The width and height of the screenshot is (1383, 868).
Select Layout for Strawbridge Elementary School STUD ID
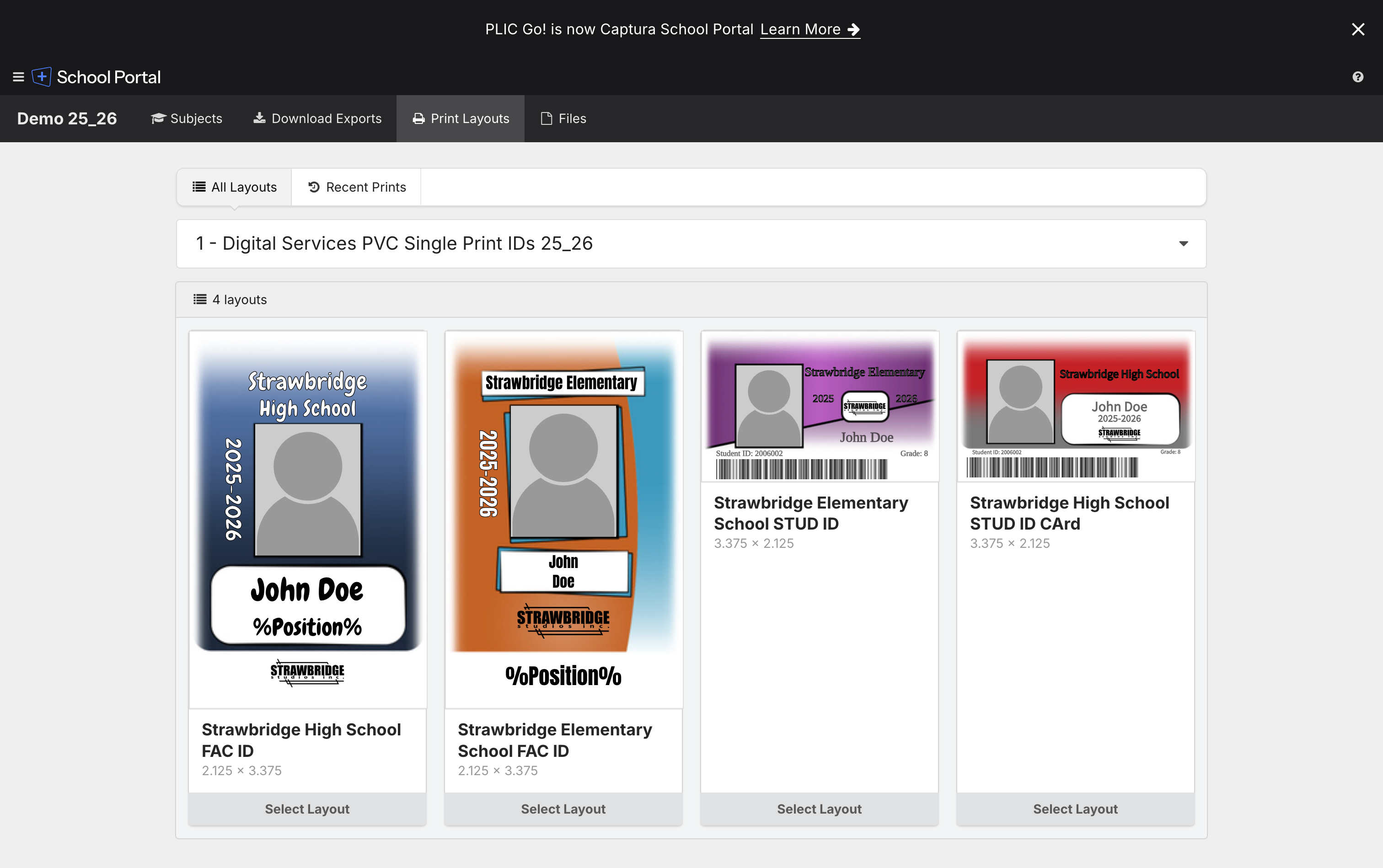coord(819,809)
